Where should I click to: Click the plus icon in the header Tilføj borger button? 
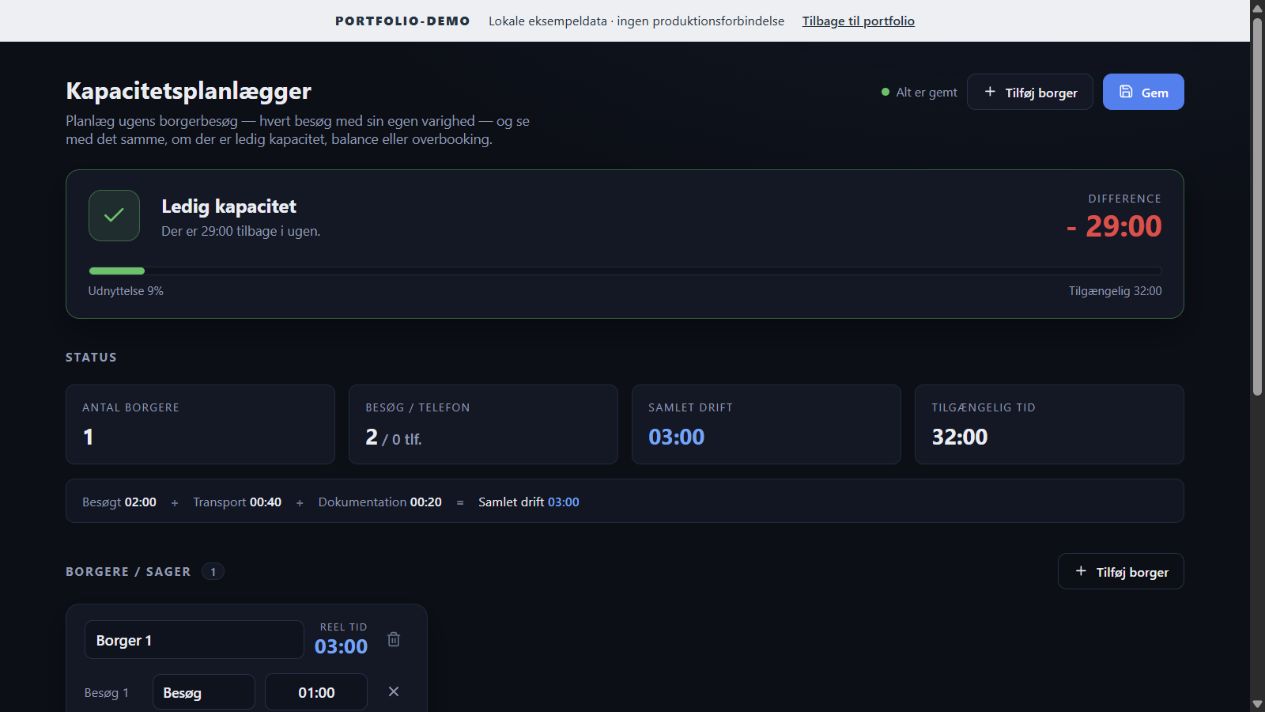[x=990, y=92]
